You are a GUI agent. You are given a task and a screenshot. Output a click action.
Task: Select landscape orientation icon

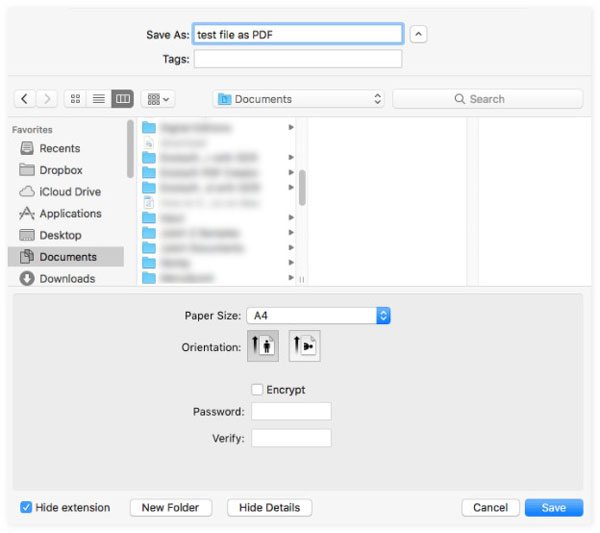click(x=304, y=346)
